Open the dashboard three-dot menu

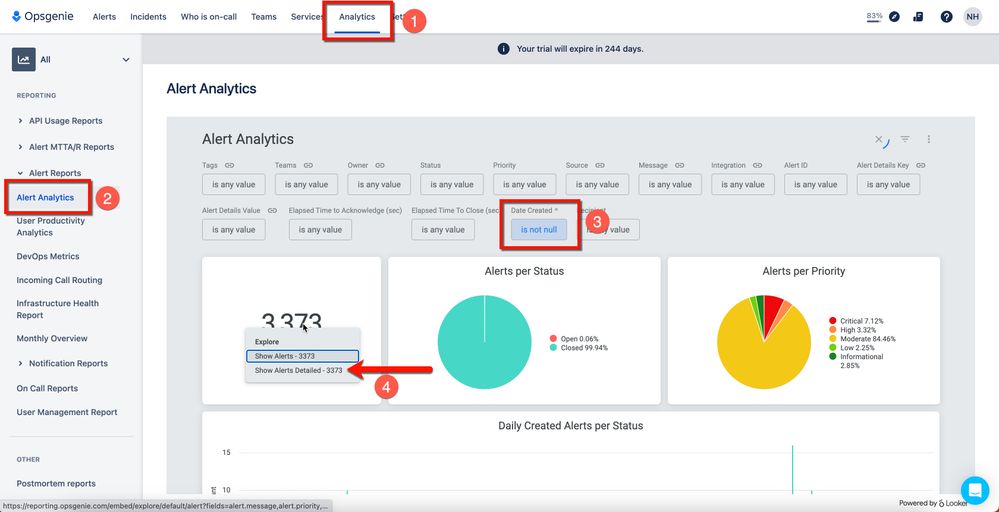pyautogui.click(x=929, y=139)
